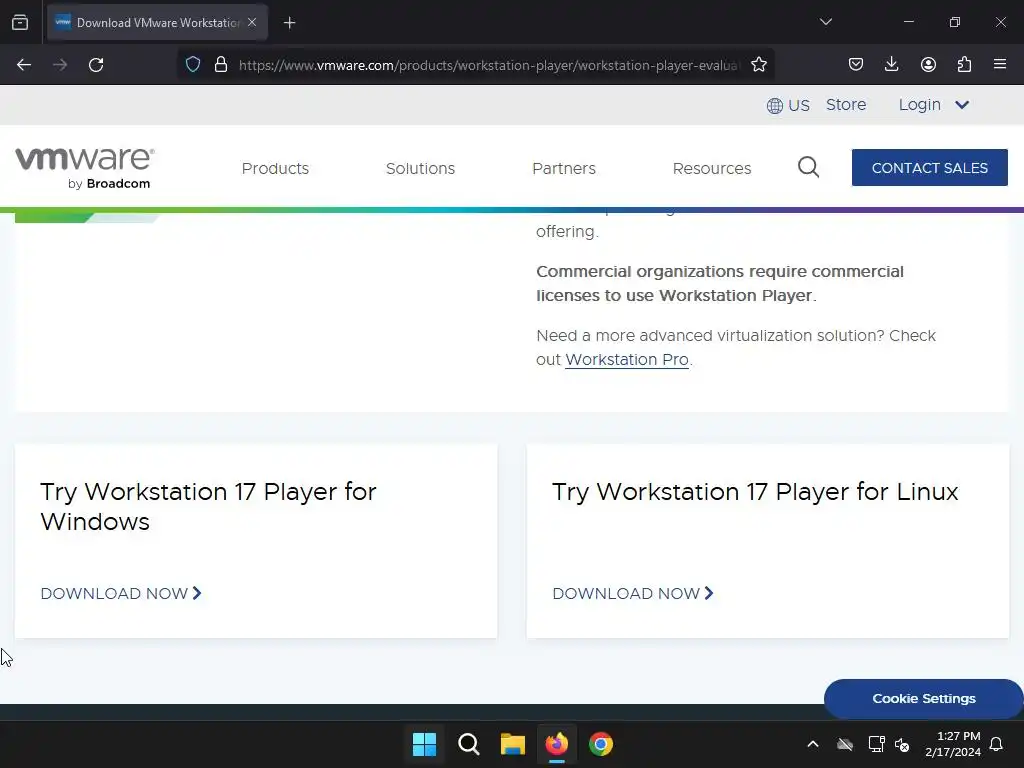The height and width of the screenshot is (768, 1024).
Task: Open the Resources menu
Action: (x=712, y=168)
